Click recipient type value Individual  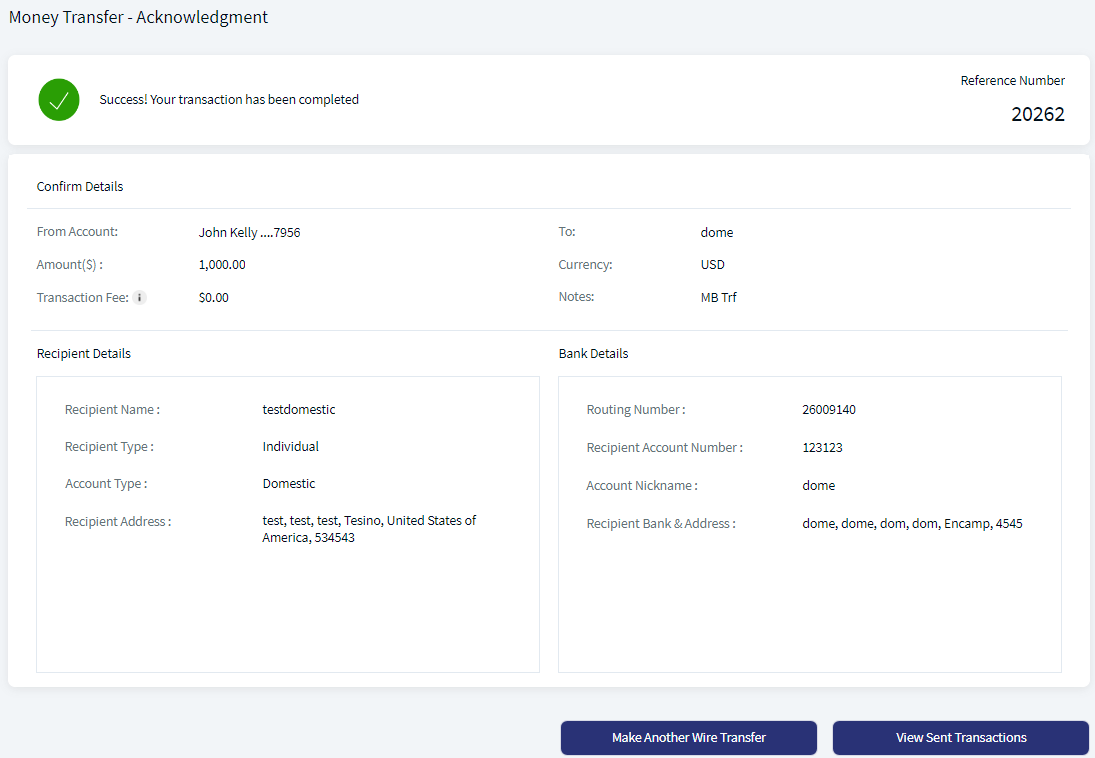pyautogui.click(x=291, y=446)
